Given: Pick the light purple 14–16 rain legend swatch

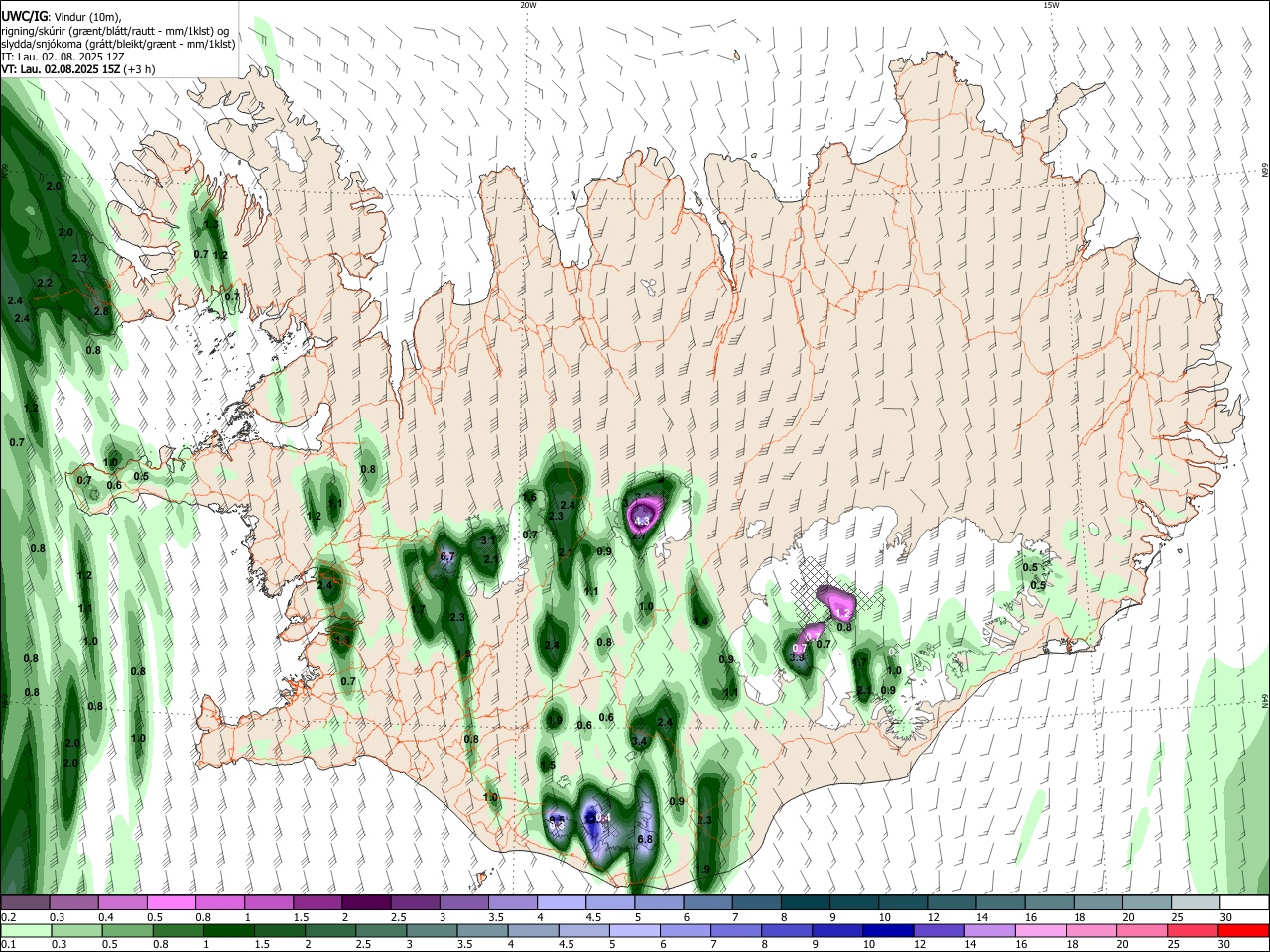Looking at the screenshot, I should click(991, 930).
